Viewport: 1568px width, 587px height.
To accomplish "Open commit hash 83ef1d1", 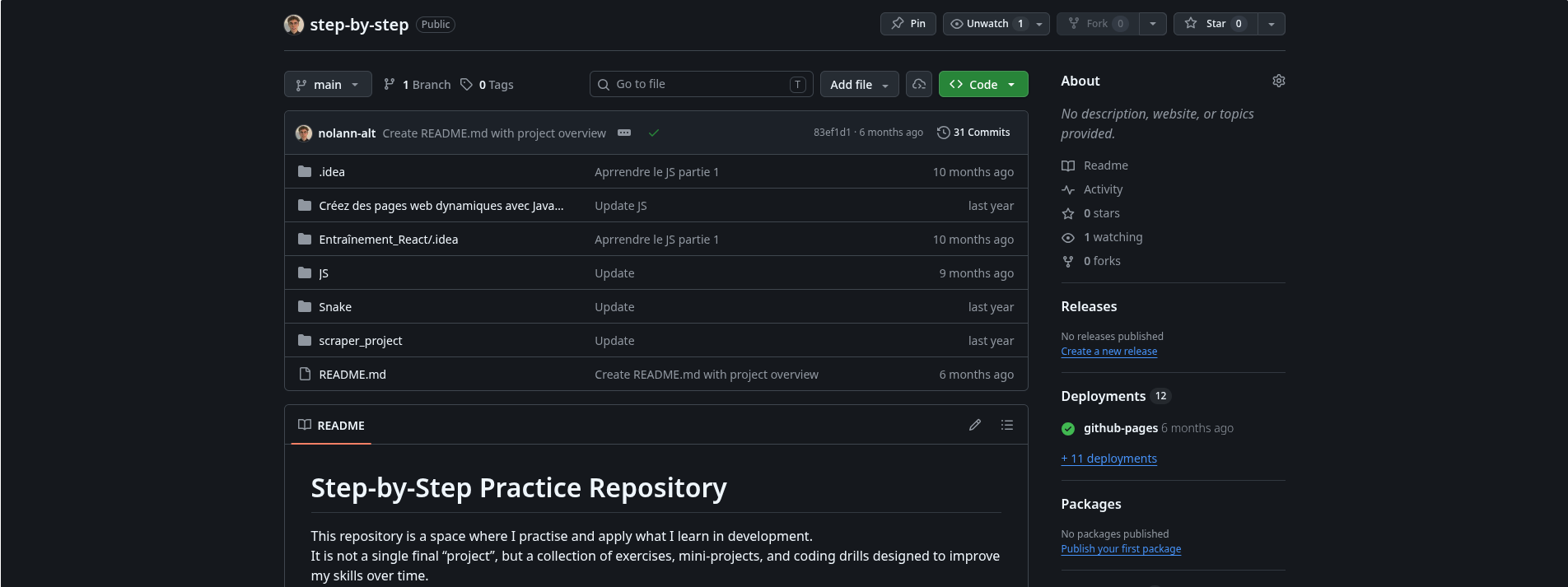I will pos(832,133).
